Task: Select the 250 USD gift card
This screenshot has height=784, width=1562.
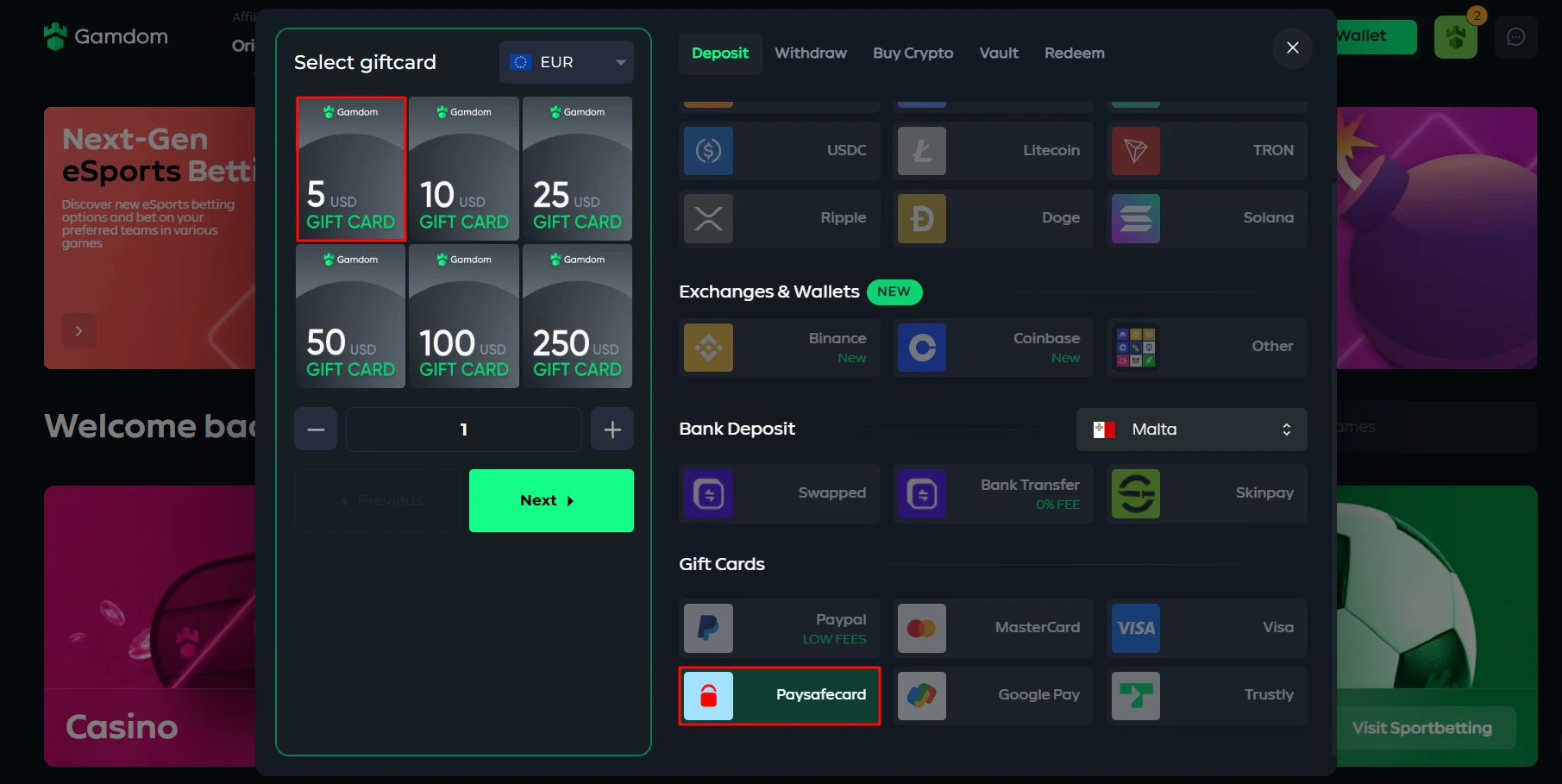Action: pyautogui.click(x=577, y=317)
